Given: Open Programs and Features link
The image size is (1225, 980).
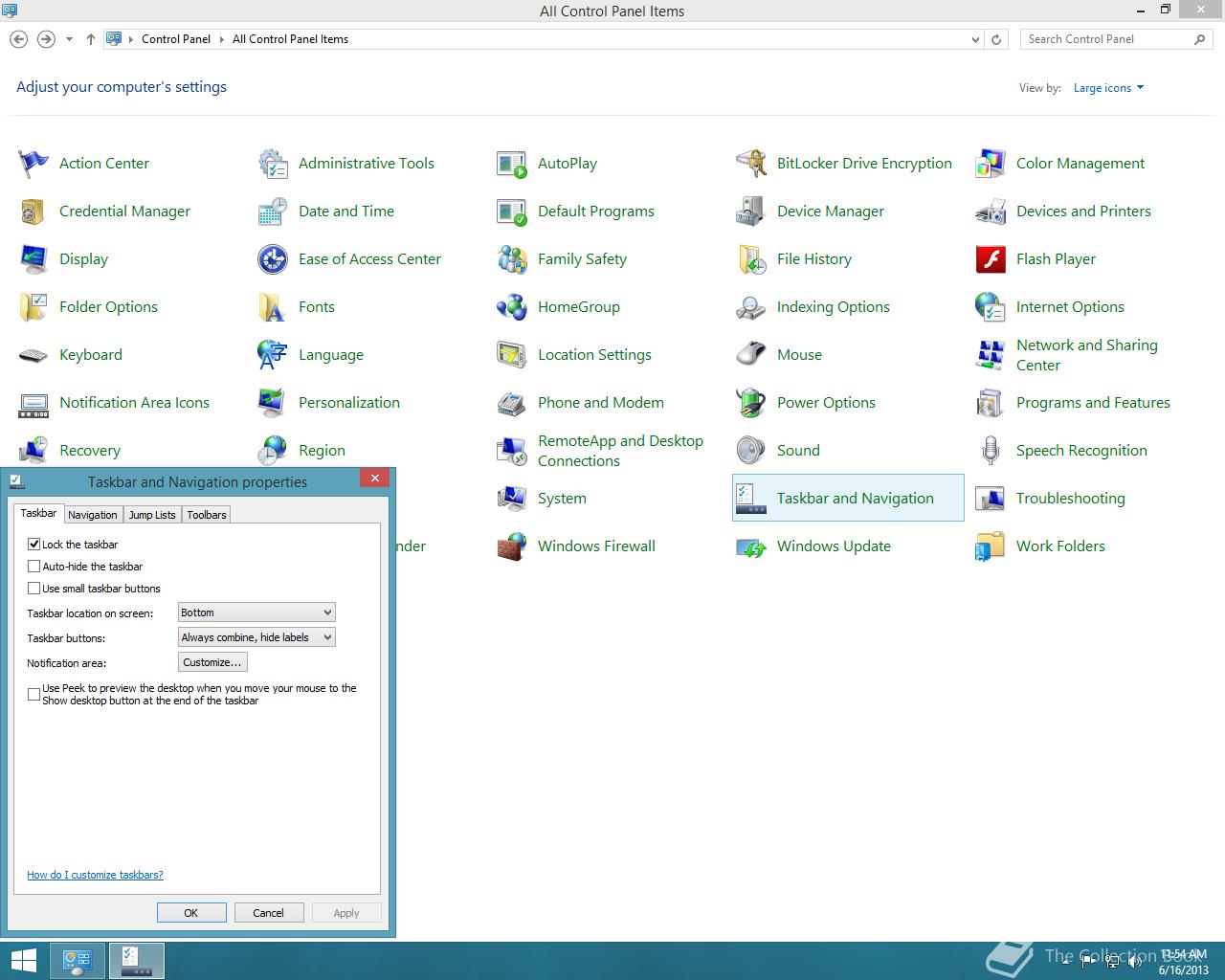Looking at the screenshot, I should coord(1093,403).
